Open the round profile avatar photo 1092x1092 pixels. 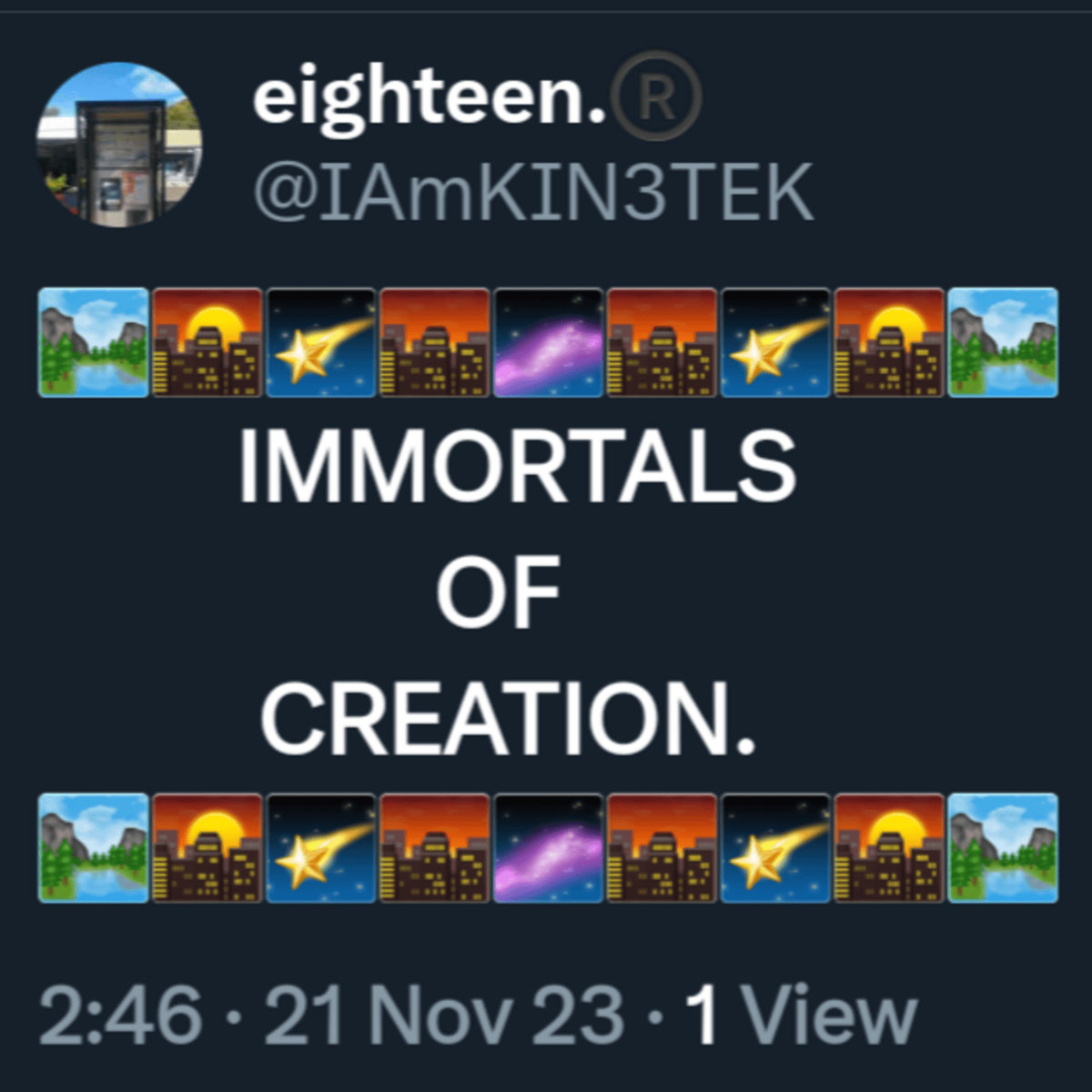(x=119, y=144)
